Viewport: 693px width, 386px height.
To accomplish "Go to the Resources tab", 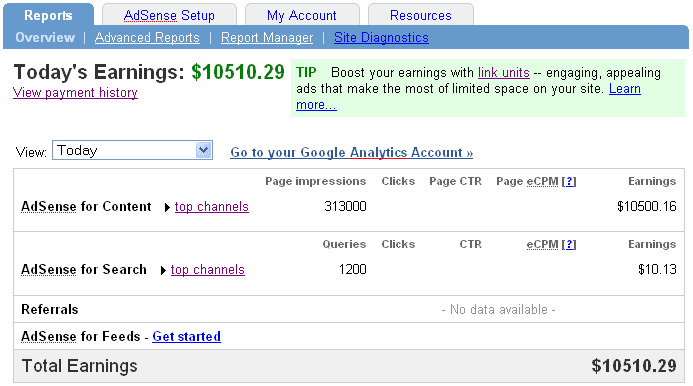I will (421, 15).
